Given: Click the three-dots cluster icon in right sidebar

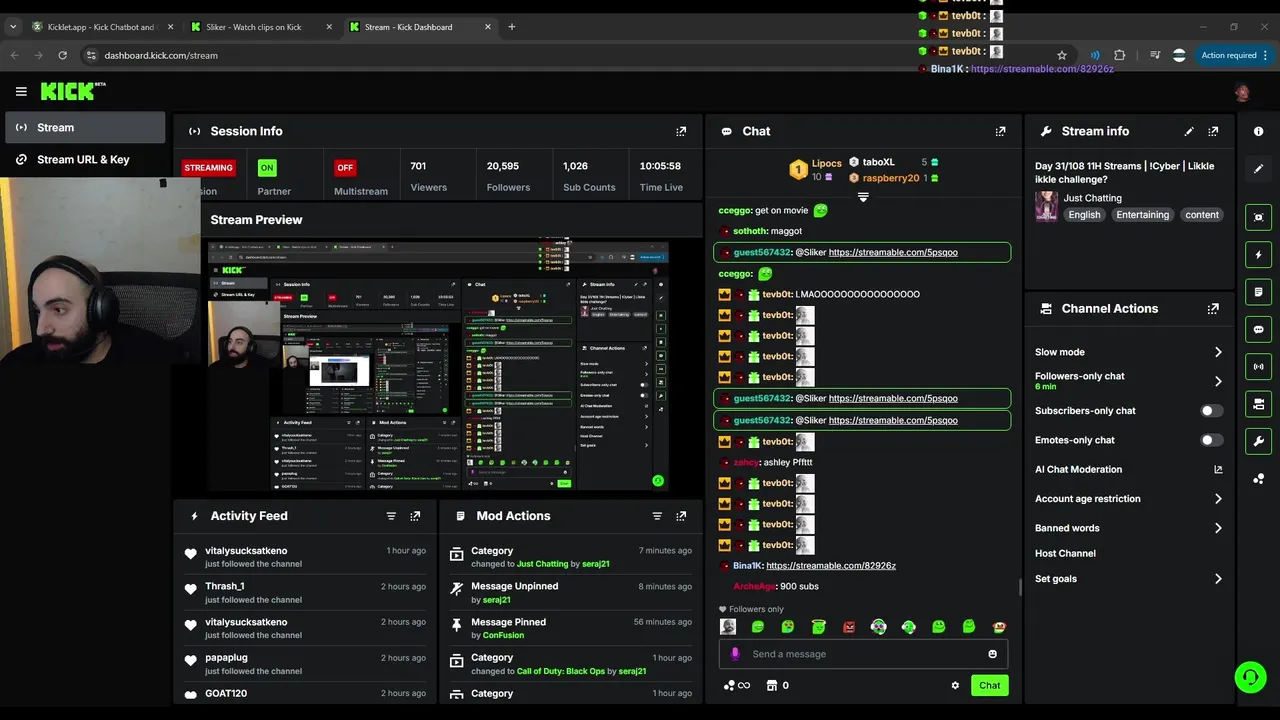Looking at the screenshot, I should pyautogui.click(x=1258, y=479).
